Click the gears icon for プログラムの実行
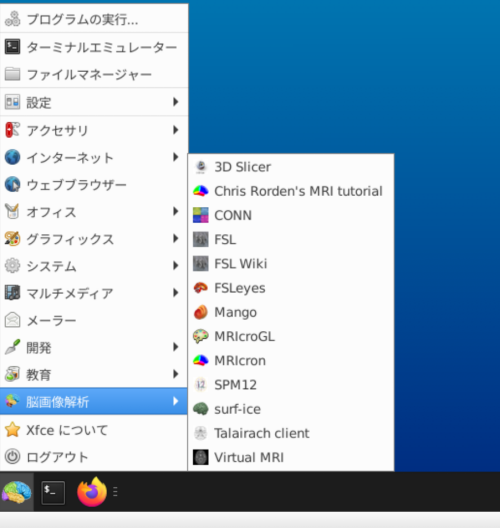Viewport: 500px width, 528px height. 12,19
